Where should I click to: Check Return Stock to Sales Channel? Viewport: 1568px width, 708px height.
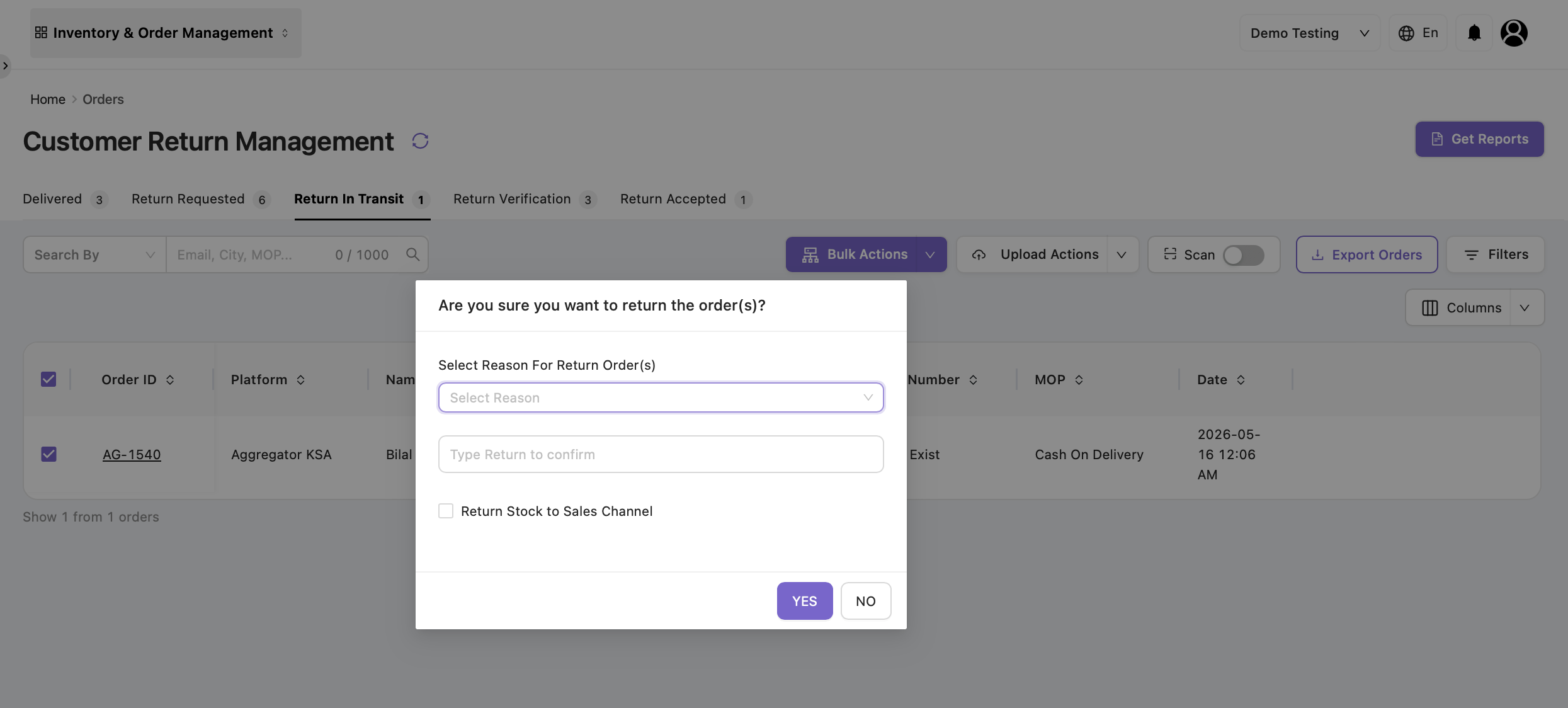[x=446, y=511]
